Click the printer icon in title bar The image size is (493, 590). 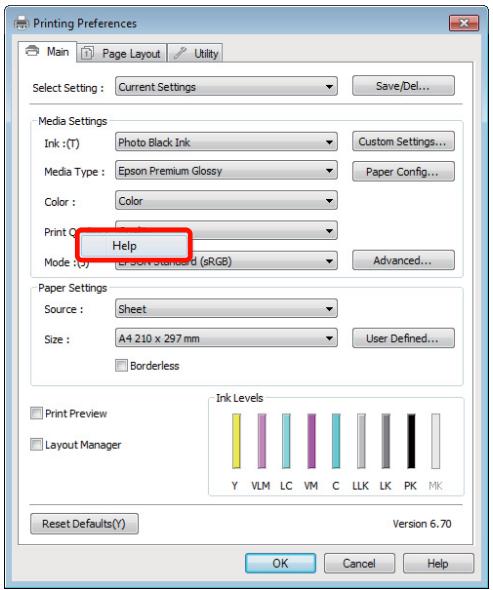point(21,23)
